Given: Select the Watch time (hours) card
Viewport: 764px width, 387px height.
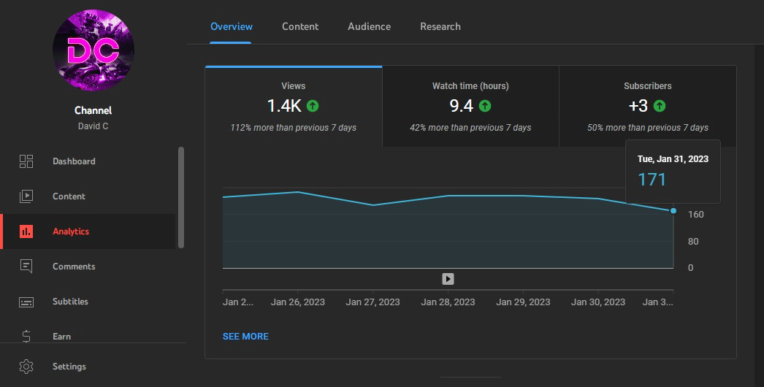Looking at the screenshot, I should [471, 106].
